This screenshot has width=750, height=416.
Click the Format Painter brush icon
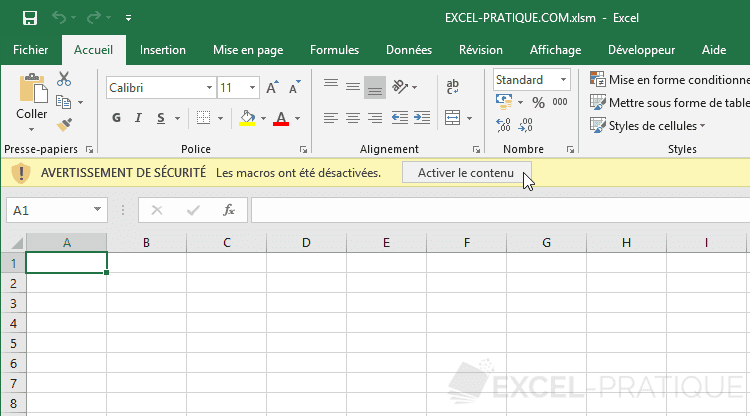point(64,124)
